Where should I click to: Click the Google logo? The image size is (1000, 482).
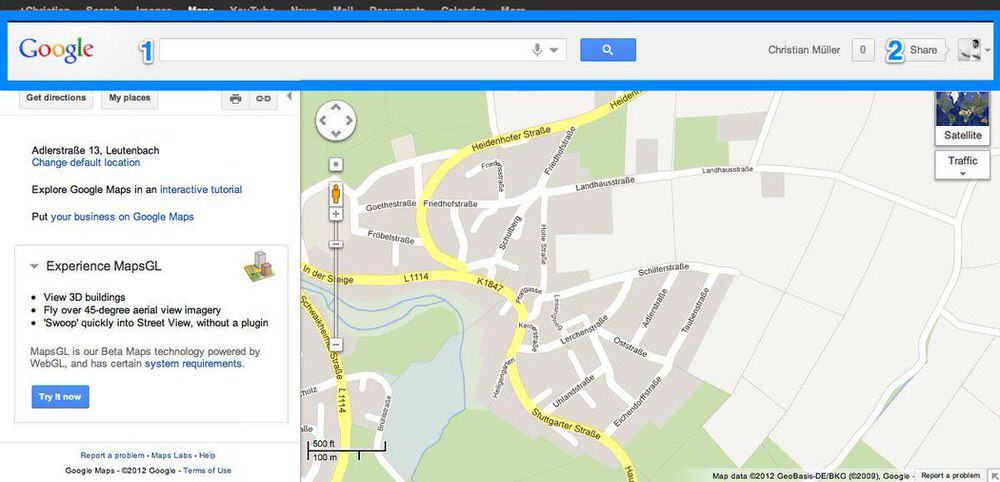(56, 50)
